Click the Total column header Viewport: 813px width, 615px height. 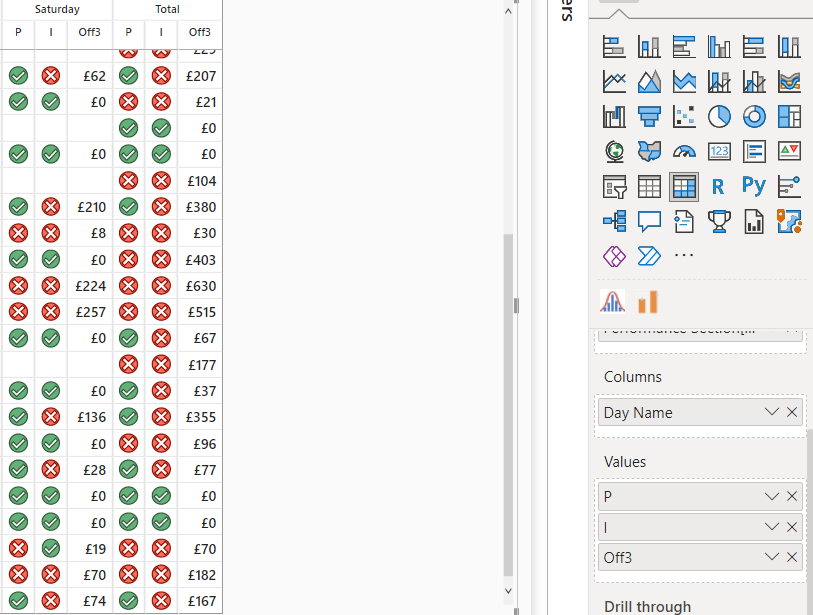point(167,9)
